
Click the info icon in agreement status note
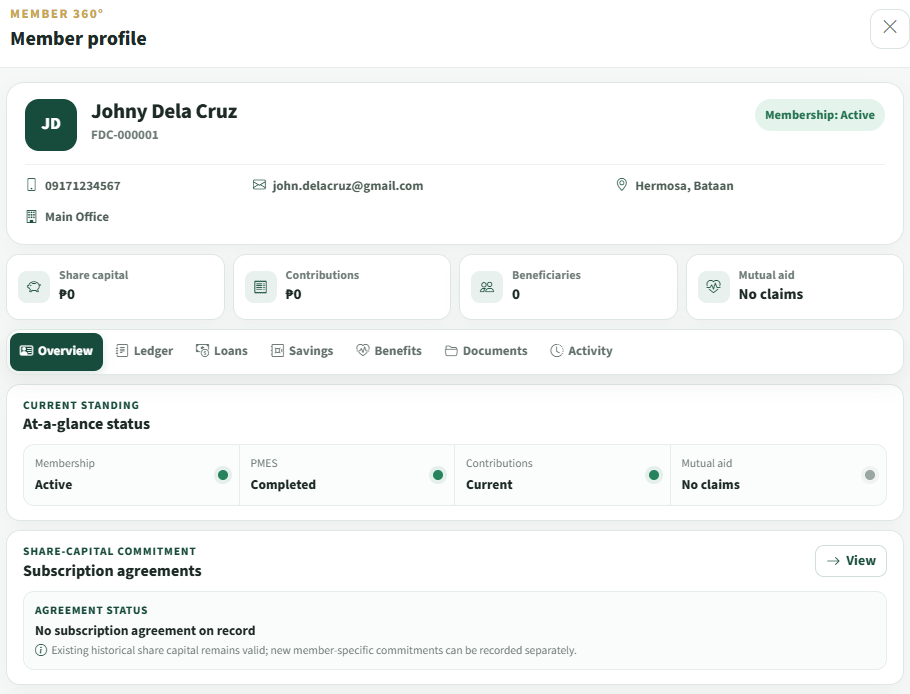41,650
